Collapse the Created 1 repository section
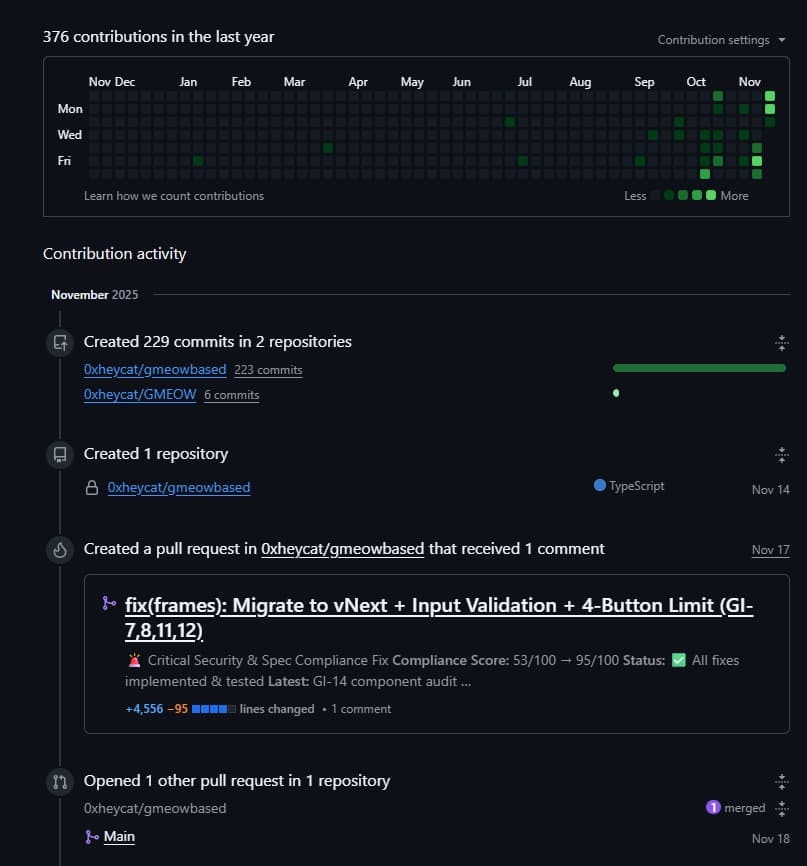 pyautogui.click(x=781, y=455)
